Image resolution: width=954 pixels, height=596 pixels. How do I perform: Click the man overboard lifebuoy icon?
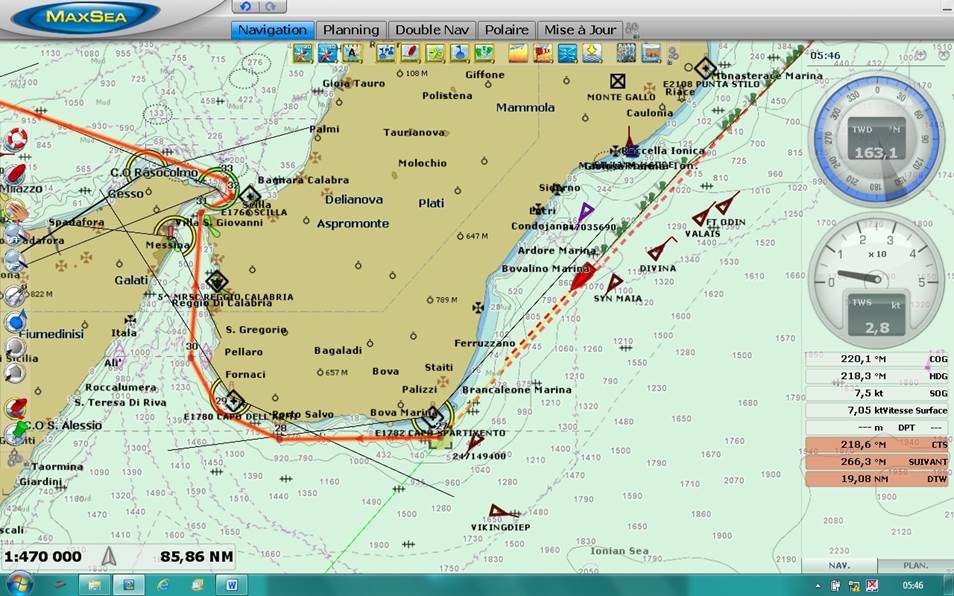coord(14,139)
